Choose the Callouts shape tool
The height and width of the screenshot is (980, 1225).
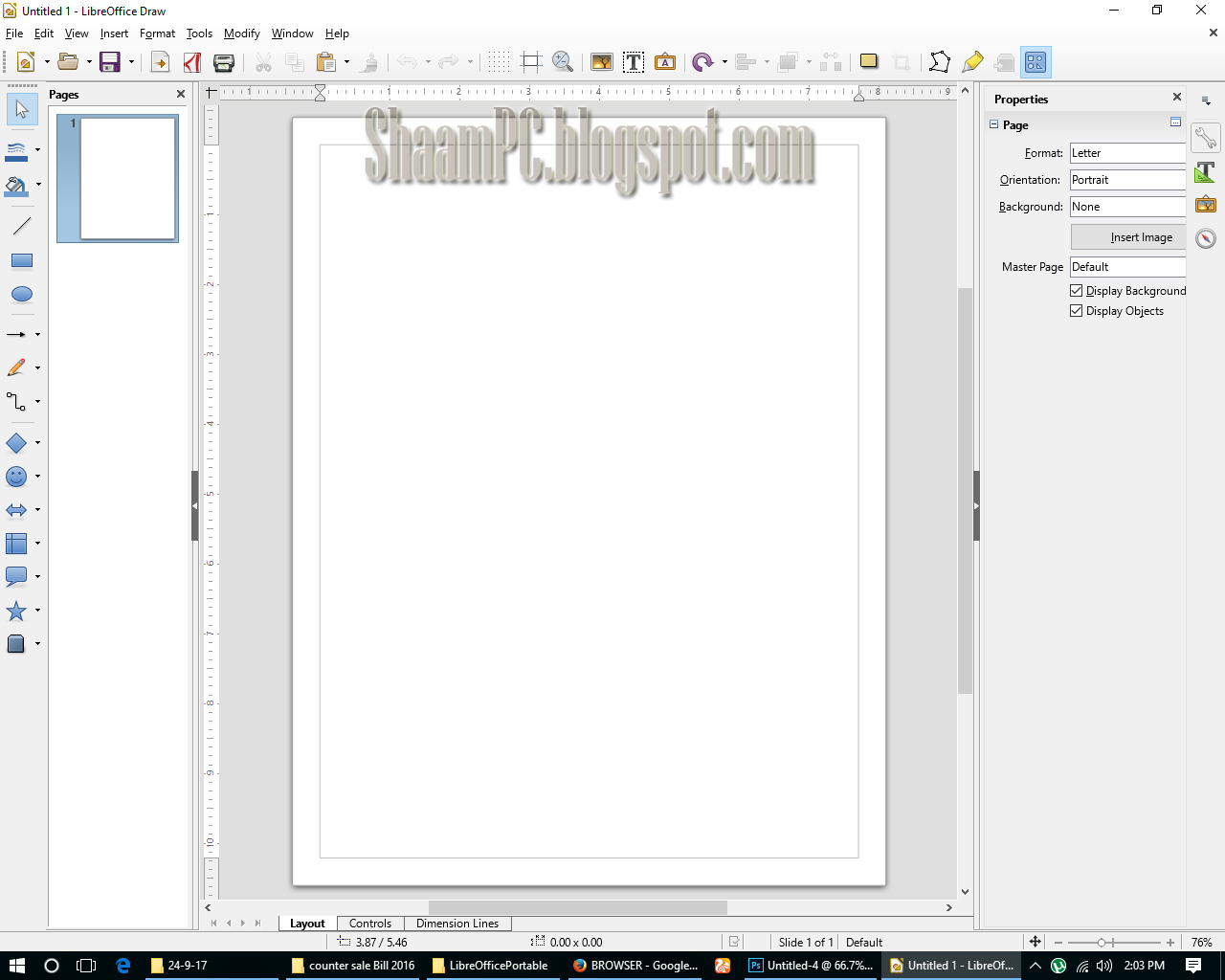click(16, 577)
